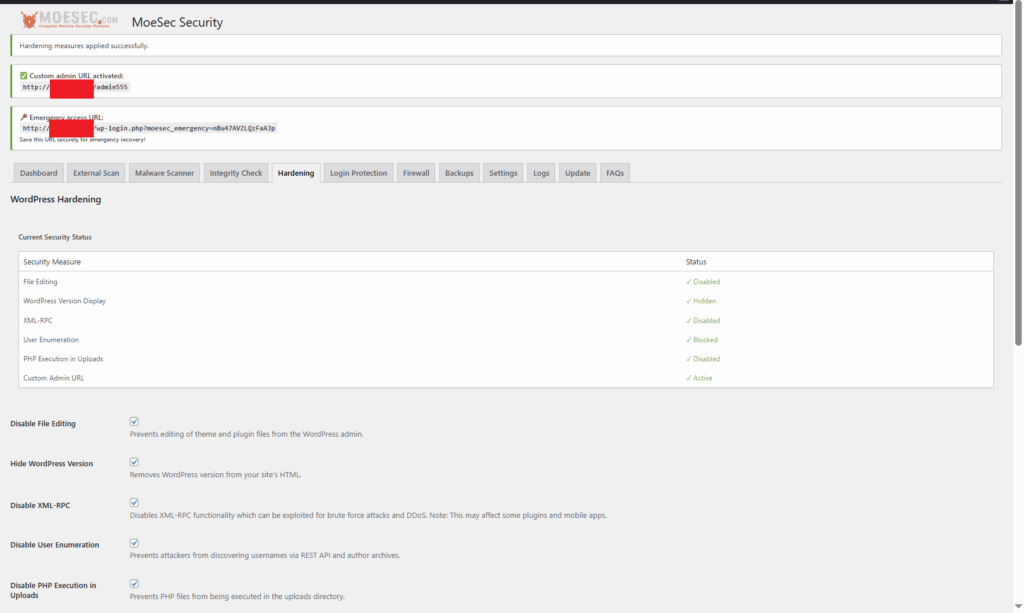Click the green checkmark beside Custom admin URL
1024x613 pixels.
[24, 76]
